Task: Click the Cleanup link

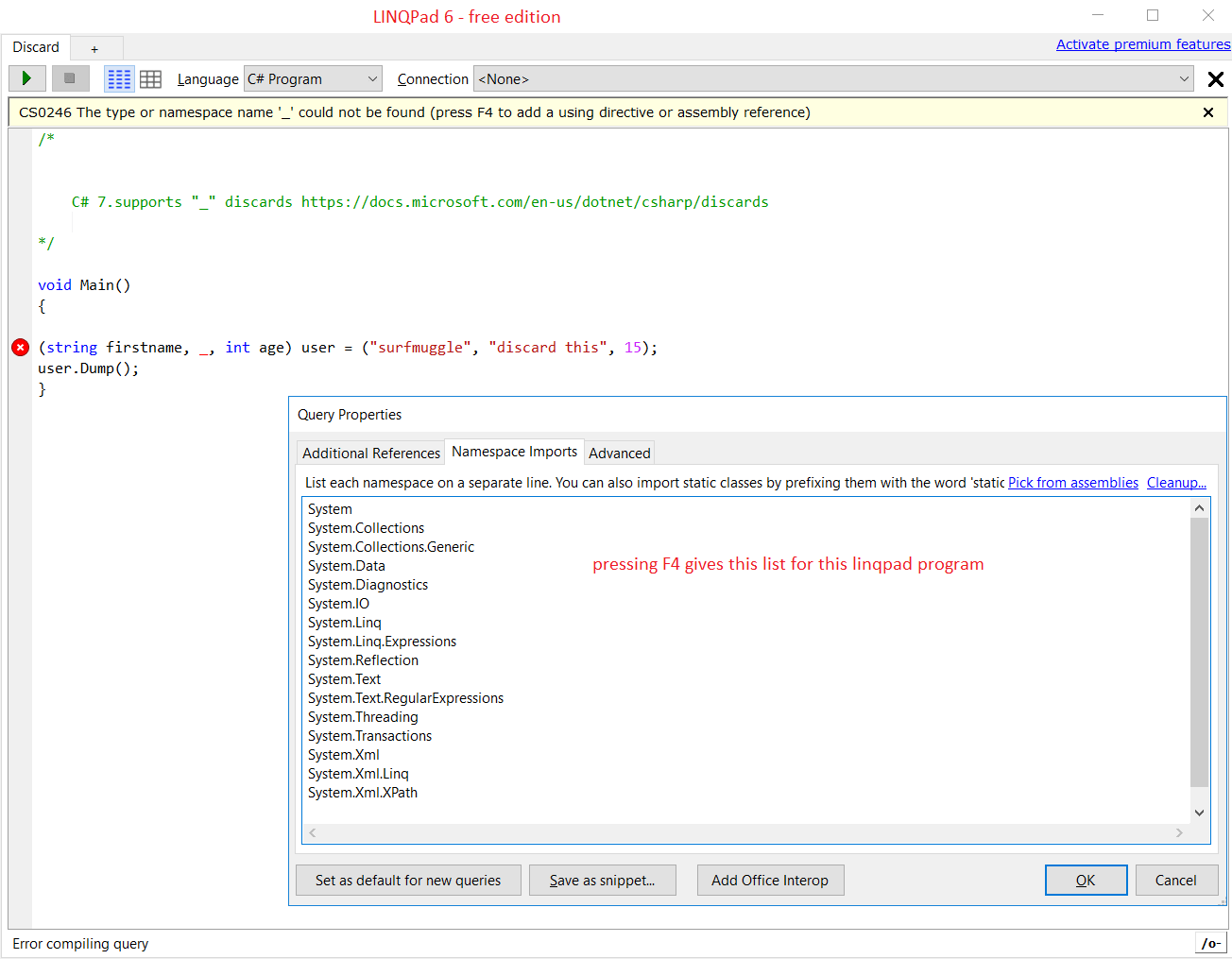Action: pyautogui.click(x=1176, y=483)
